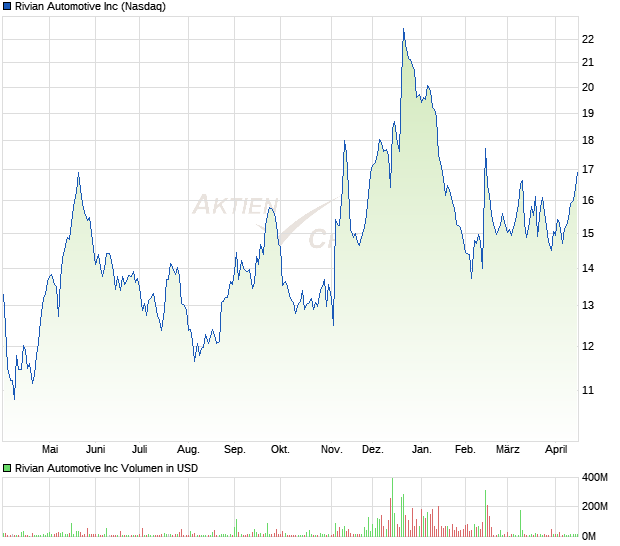Screen dimensions: 620x546
Task: Click the green volume legend square
Action: 7,467
